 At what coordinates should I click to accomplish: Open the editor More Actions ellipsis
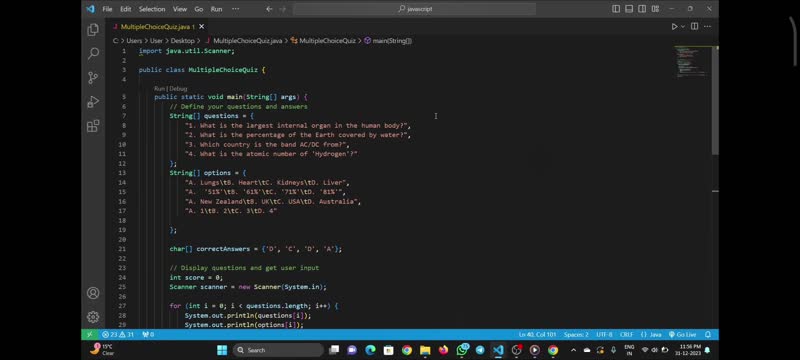click(x=708, y=27)
